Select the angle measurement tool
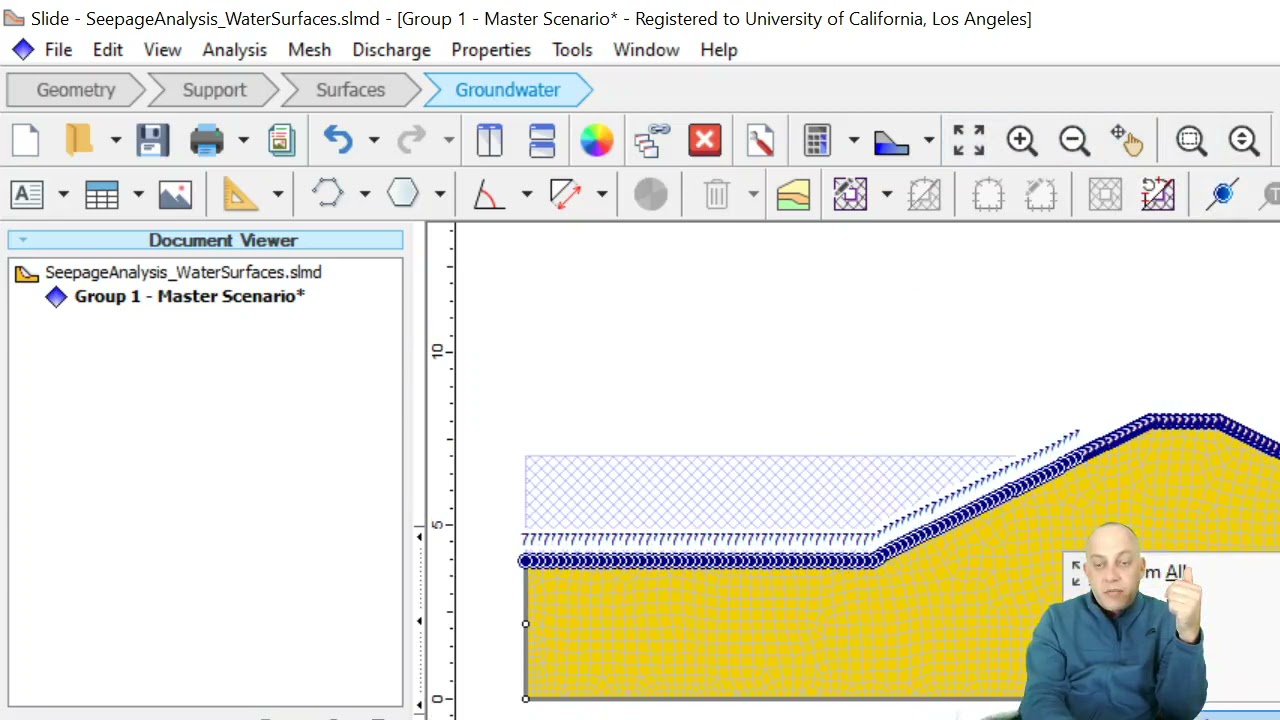 (489, 194)
